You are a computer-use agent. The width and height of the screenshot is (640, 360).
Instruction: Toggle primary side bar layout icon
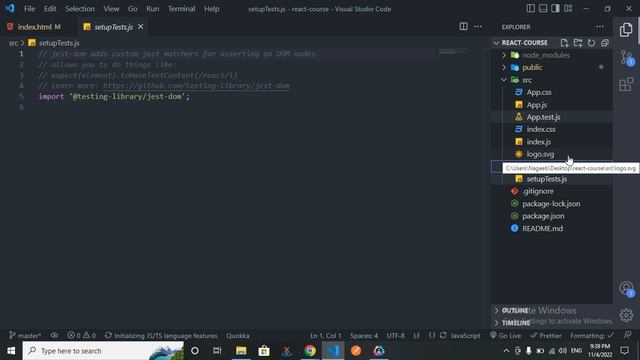(x=530, y=9)
